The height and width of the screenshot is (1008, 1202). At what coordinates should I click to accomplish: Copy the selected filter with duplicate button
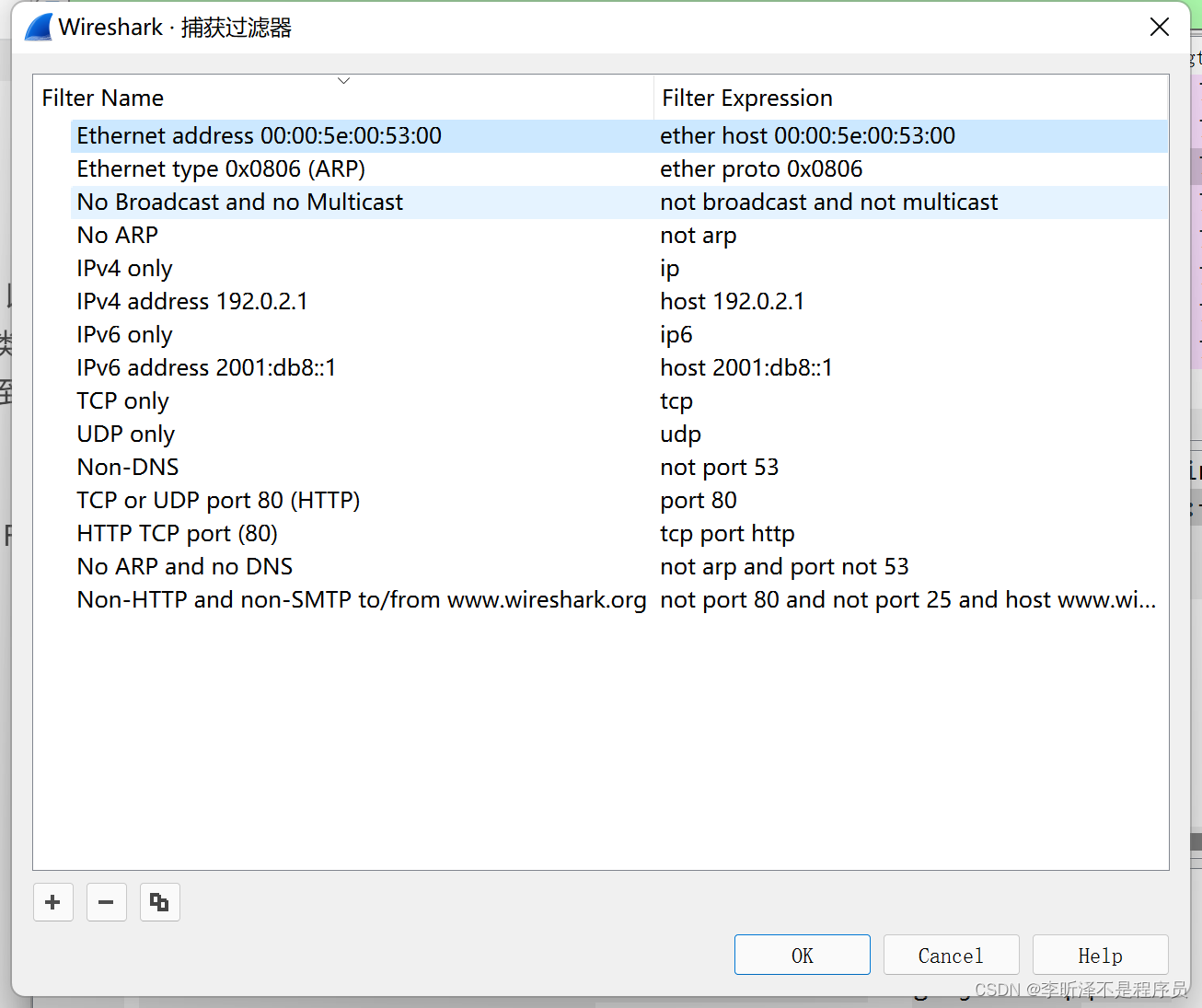pos(160,902)
